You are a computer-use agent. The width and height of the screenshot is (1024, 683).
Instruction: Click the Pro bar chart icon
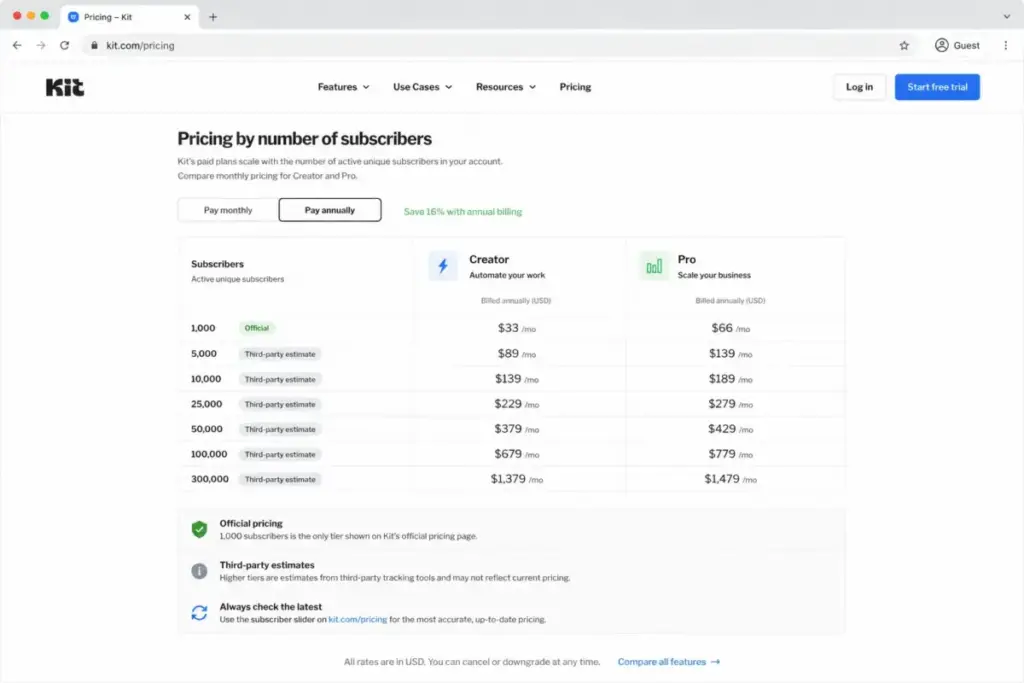(654, 266)
